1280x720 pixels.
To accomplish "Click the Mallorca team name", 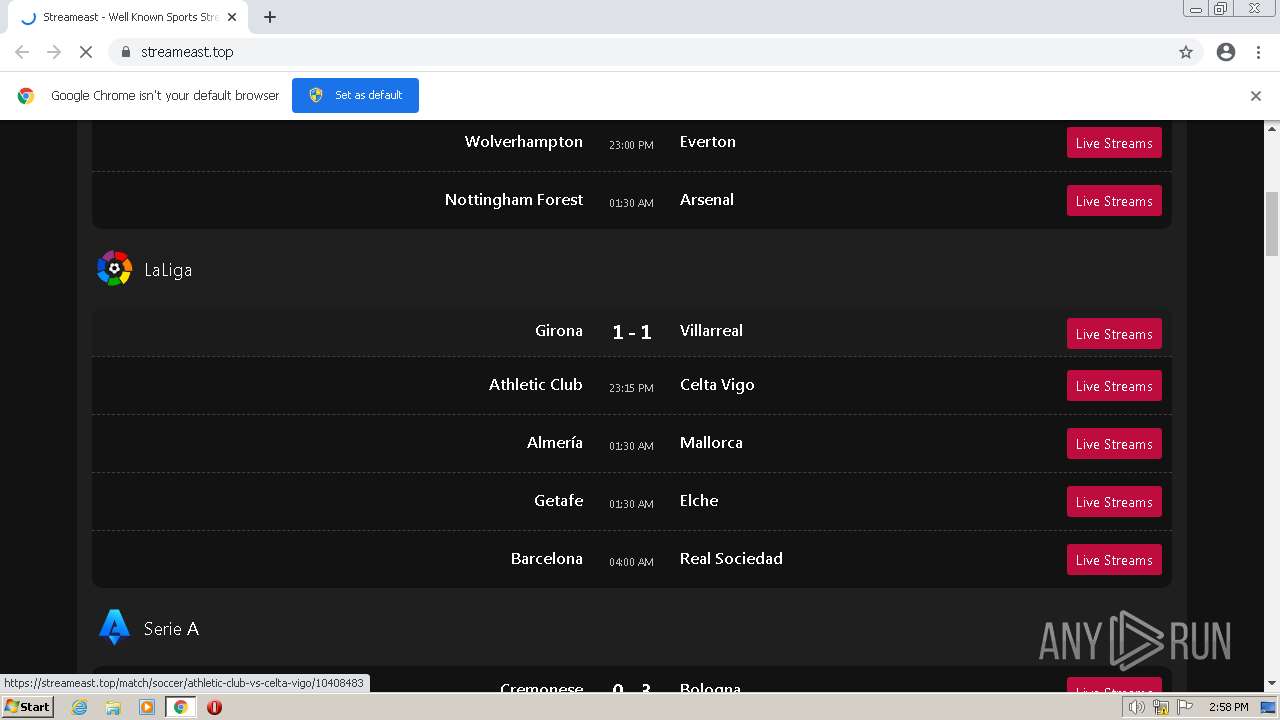I will click(711, 443).
